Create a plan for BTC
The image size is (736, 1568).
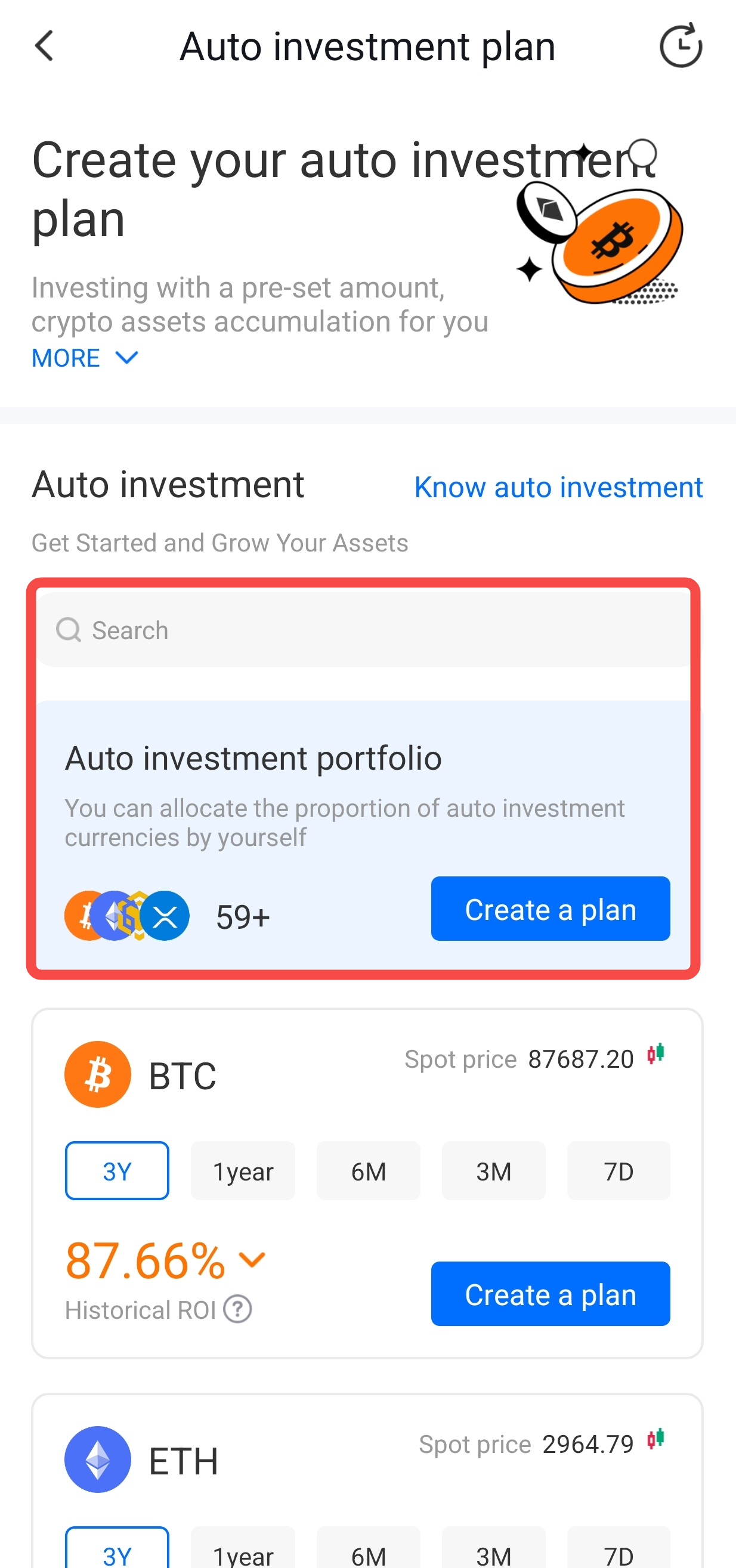coord(550,1294)
